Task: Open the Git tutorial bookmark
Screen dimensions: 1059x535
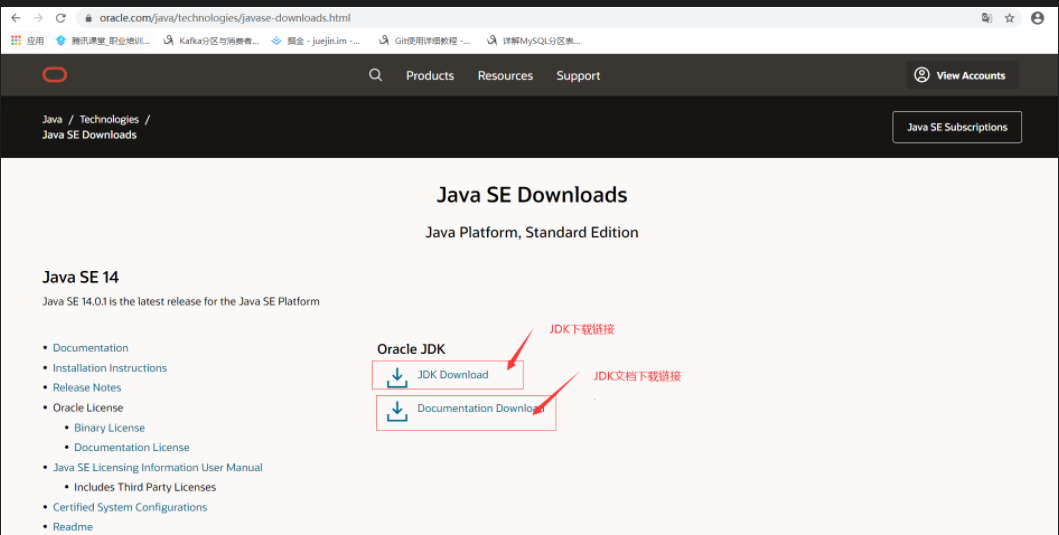Action: 425,41
